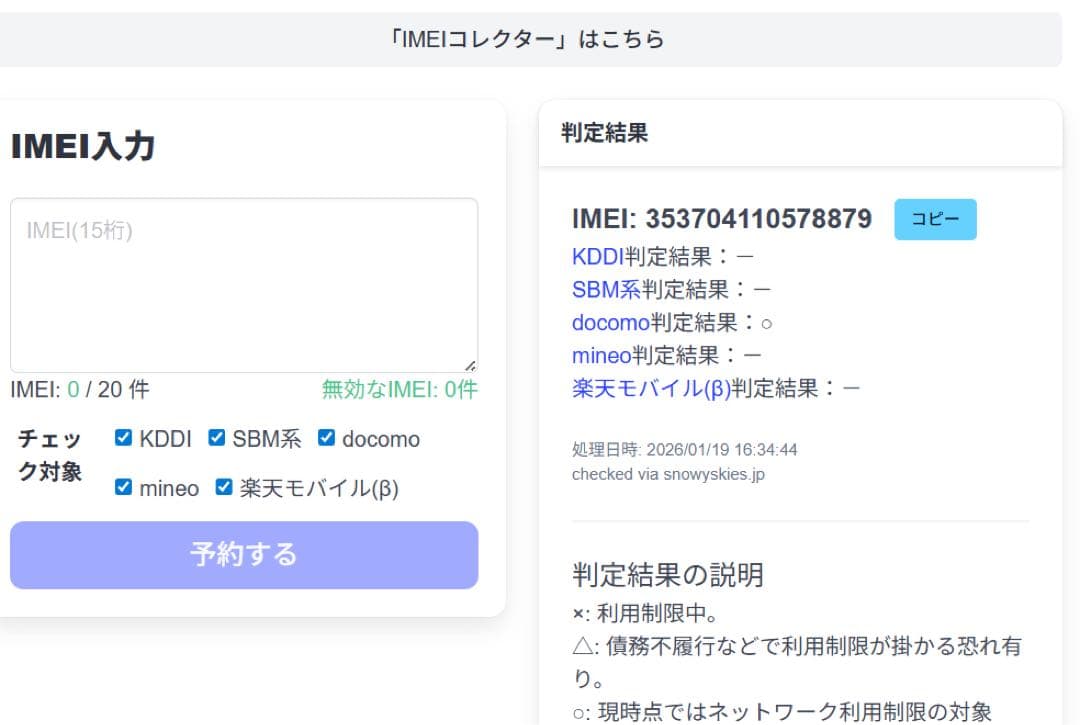The image size is (1080, 725).
Task: Click the コピー button beside the IMEI
Action: coord(934,220)
